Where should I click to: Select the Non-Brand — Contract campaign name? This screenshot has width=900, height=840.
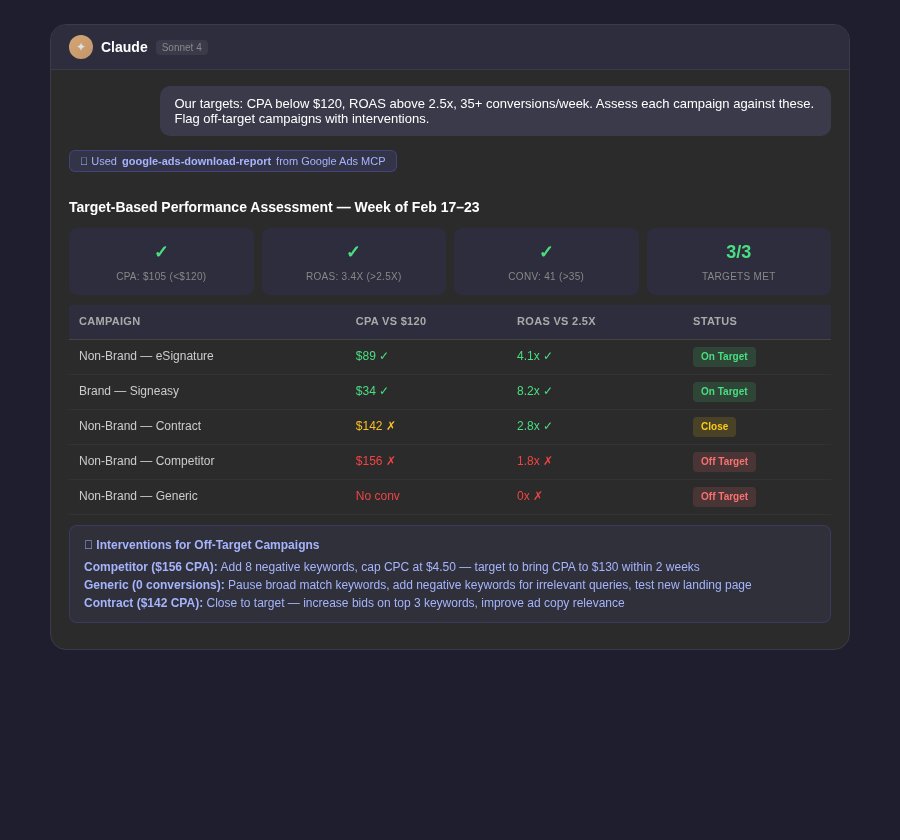(140, 426)
